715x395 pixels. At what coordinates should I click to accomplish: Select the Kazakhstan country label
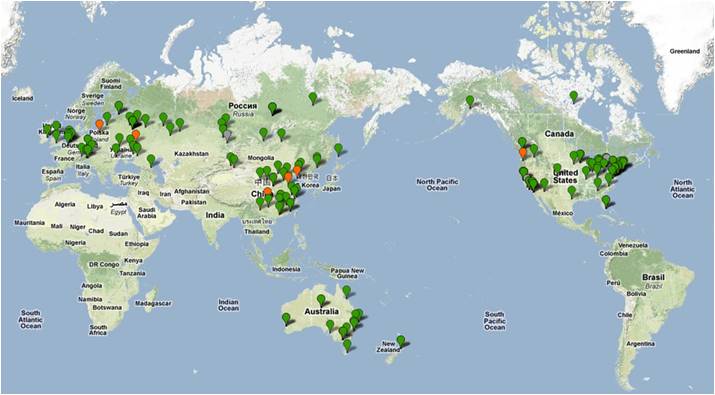192,154
